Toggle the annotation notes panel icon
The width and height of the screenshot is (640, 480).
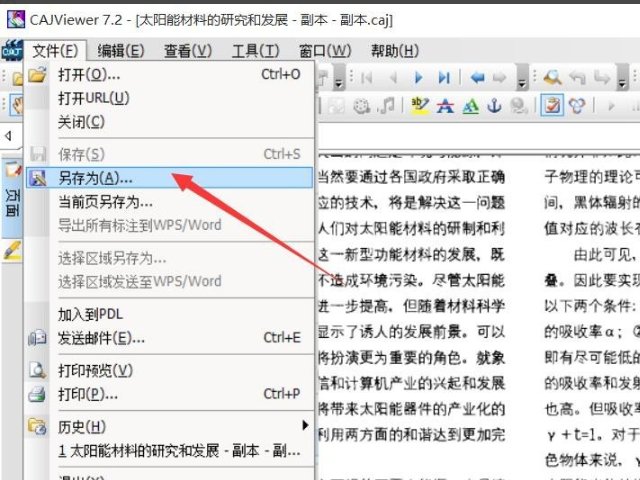(552, 106)
